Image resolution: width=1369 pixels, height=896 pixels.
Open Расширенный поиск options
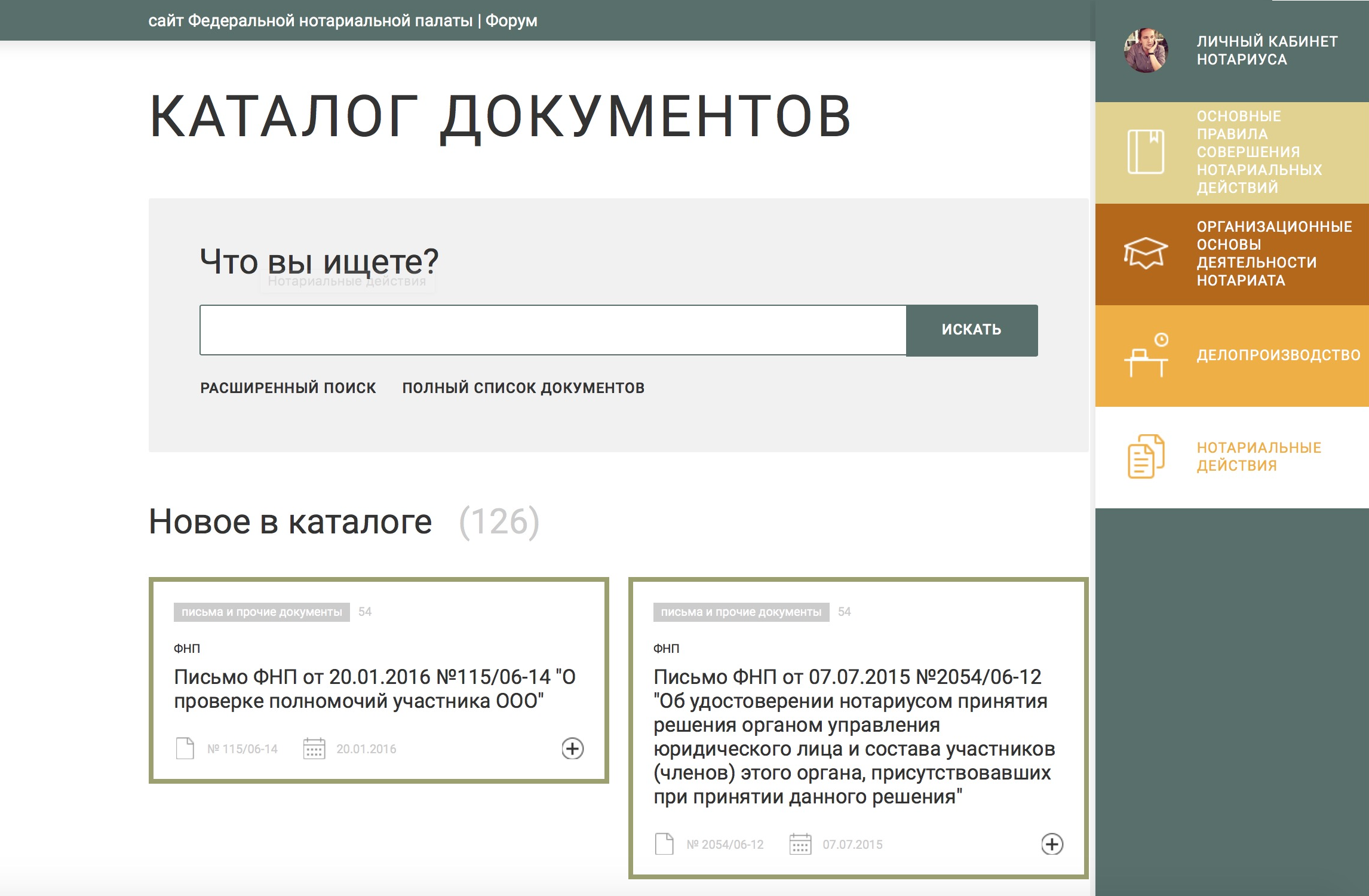click(x=288, y=388)
